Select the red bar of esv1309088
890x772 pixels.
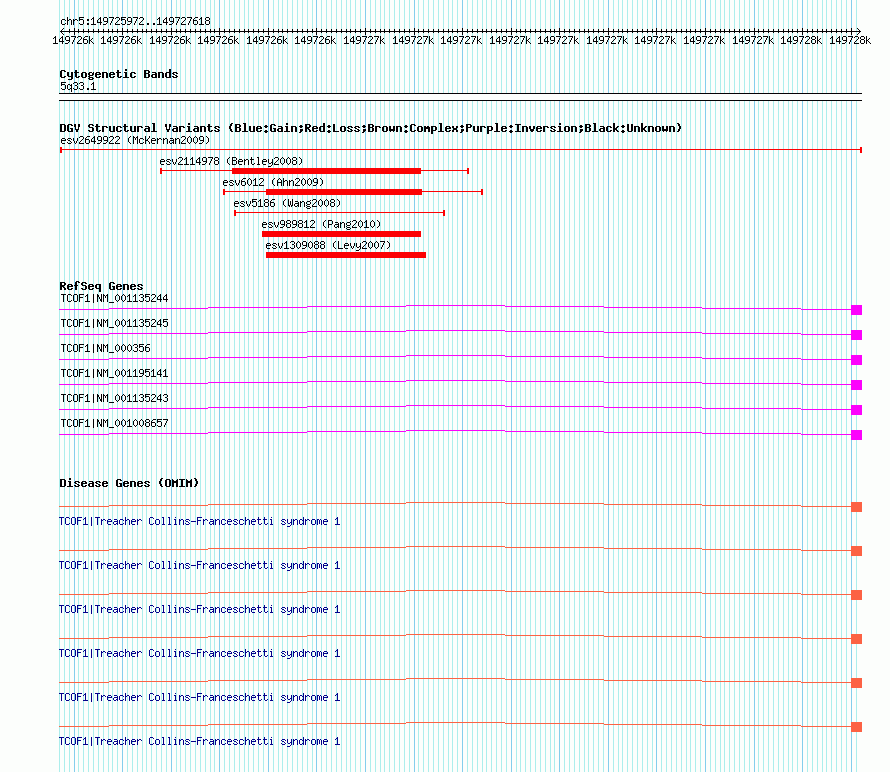(346, 255)
